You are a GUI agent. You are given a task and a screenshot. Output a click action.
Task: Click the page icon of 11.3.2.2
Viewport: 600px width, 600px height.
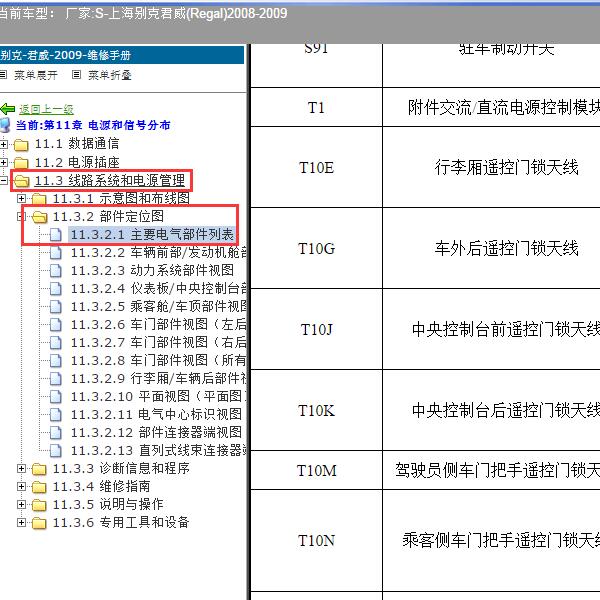click(x=56, y=253)
